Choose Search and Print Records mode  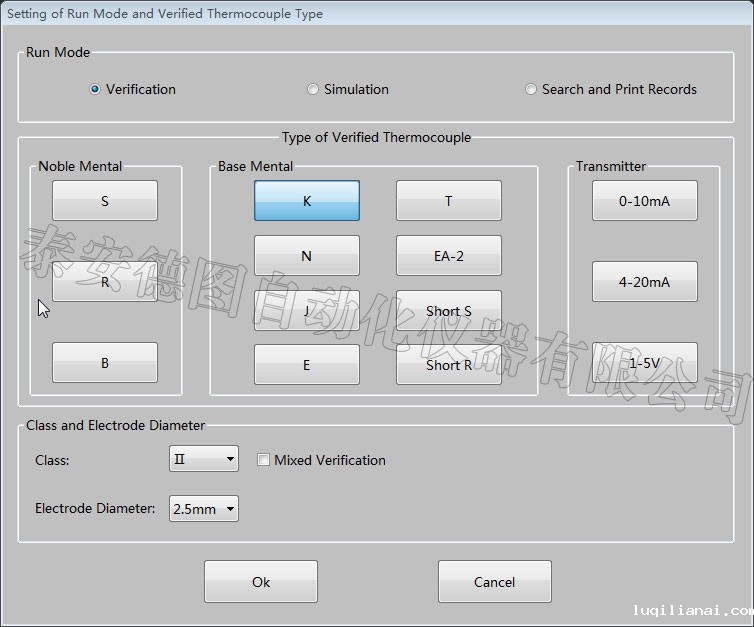tap(531, 89)
